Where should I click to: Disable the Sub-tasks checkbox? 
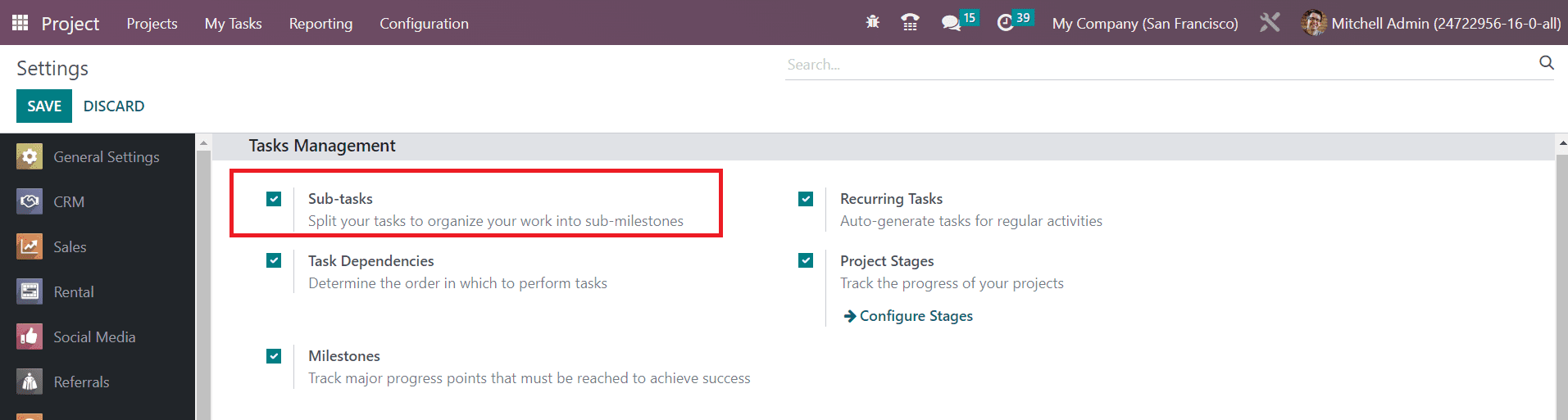[274, 199]
